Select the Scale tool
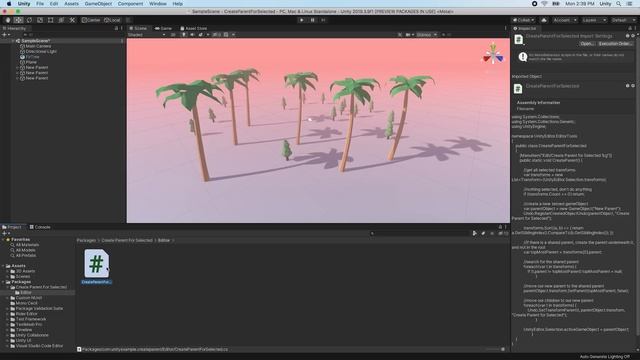Viewport: 640px width, 360px height. click(x=40, y=20)
